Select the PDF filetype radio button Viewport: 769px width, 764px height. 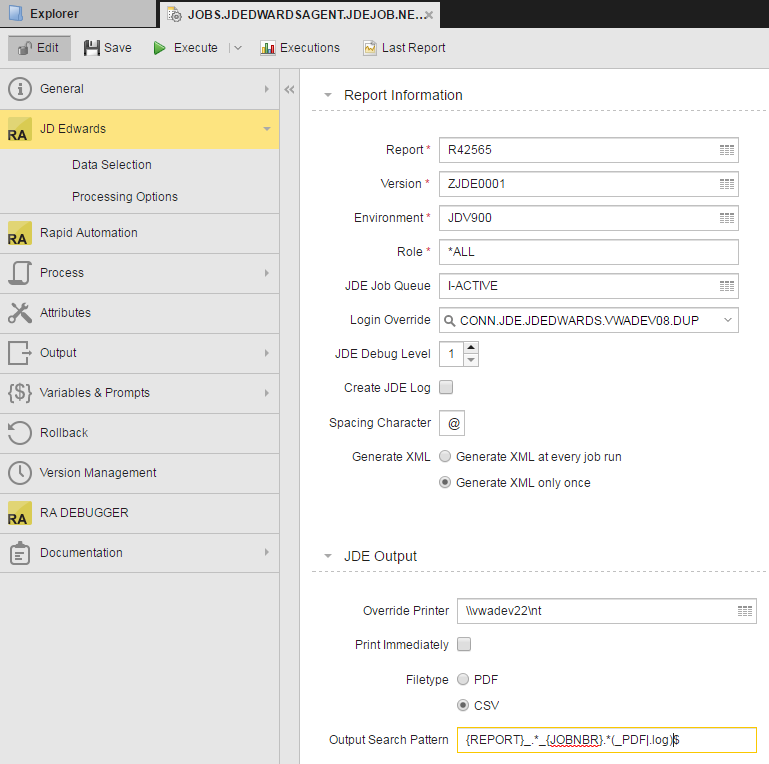pos(463,679)
